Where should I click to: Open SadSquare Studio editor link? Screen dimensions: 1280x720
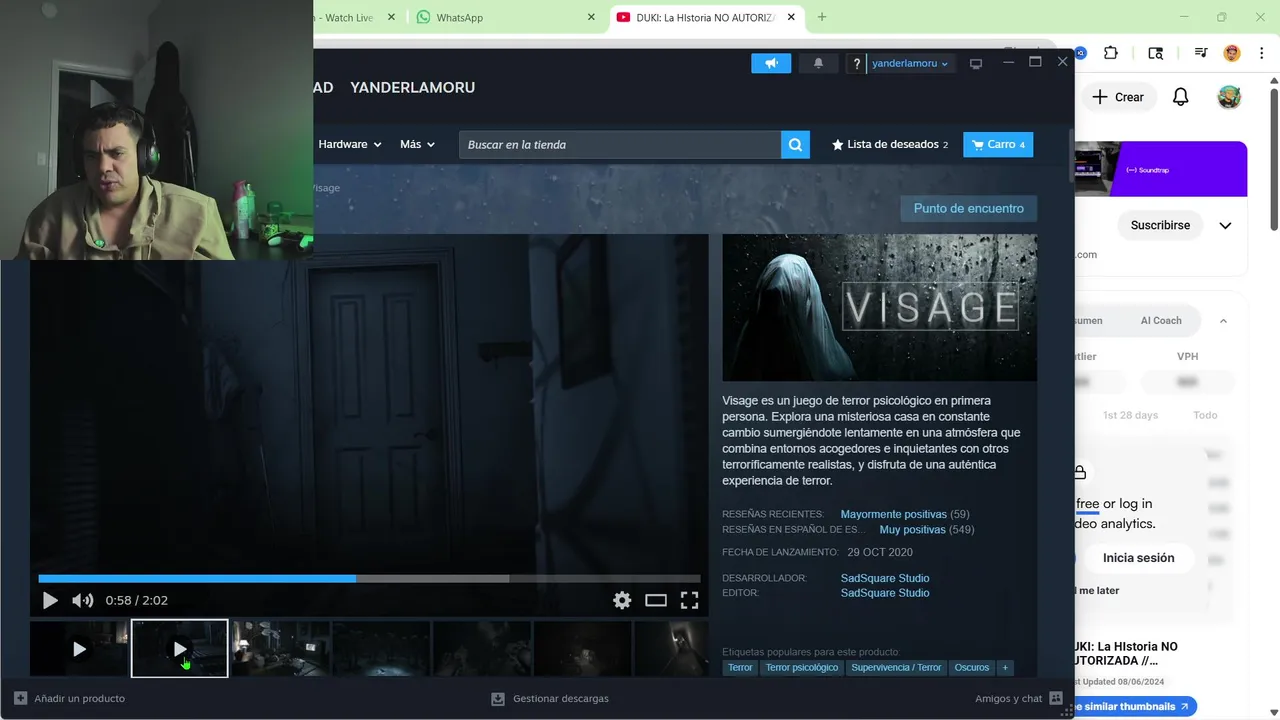pos(885,593)
